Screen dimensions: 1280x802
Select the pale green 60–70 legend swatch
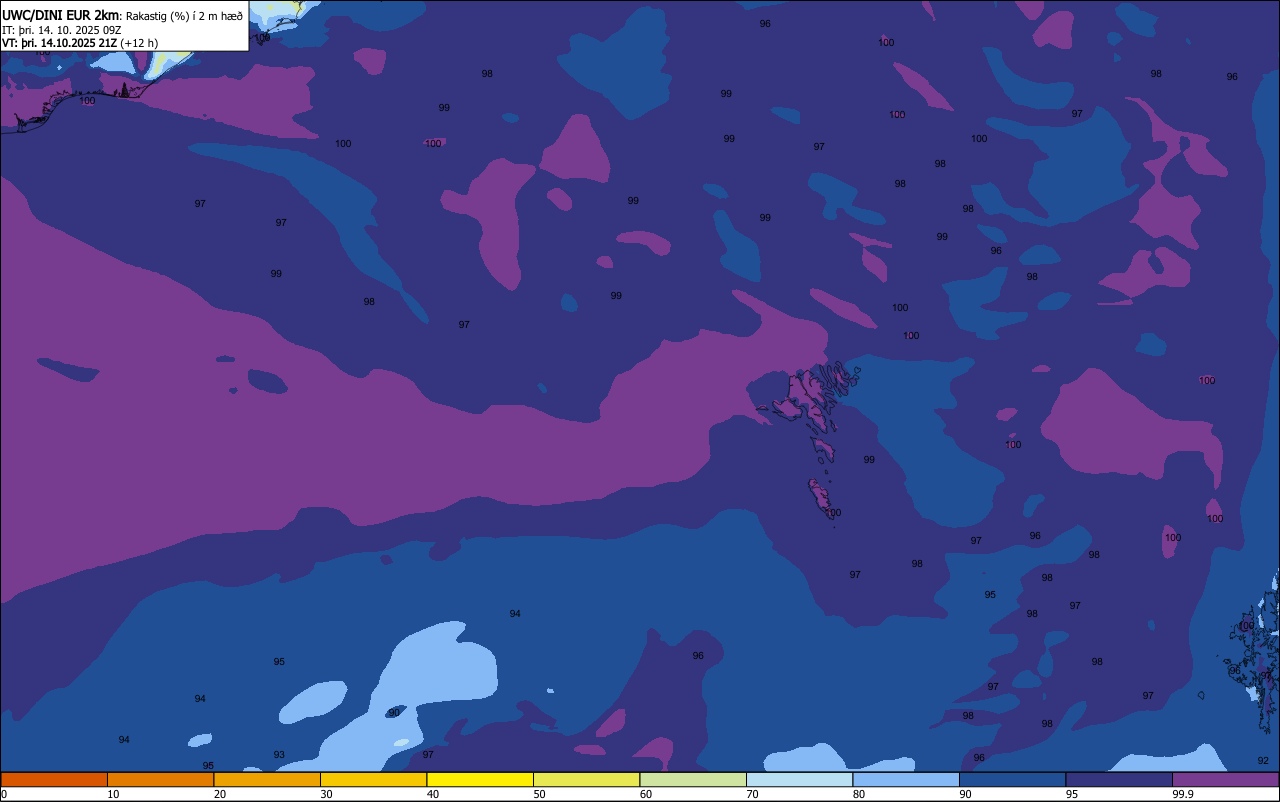(693, 779)
